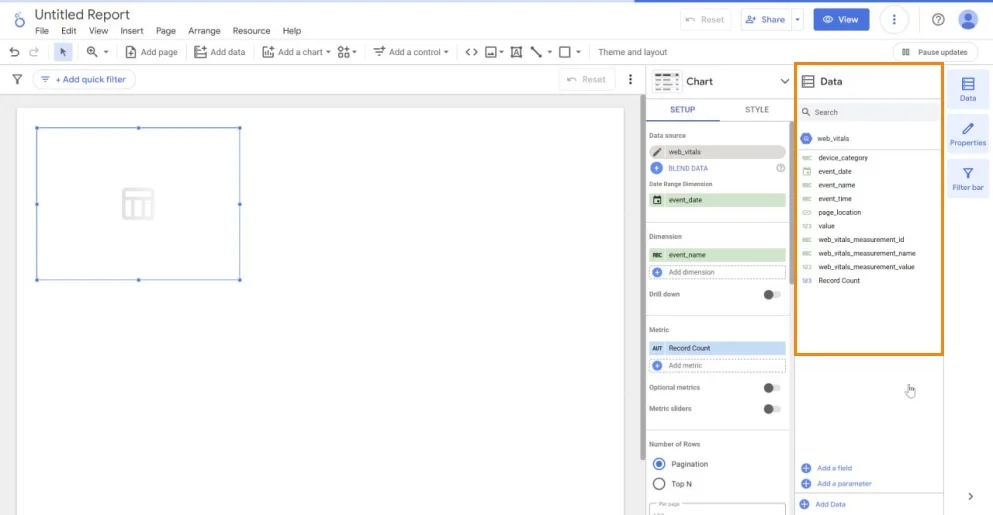Click the filter funnel icon
The image size is (993, 515).
[x=17, y=79]
